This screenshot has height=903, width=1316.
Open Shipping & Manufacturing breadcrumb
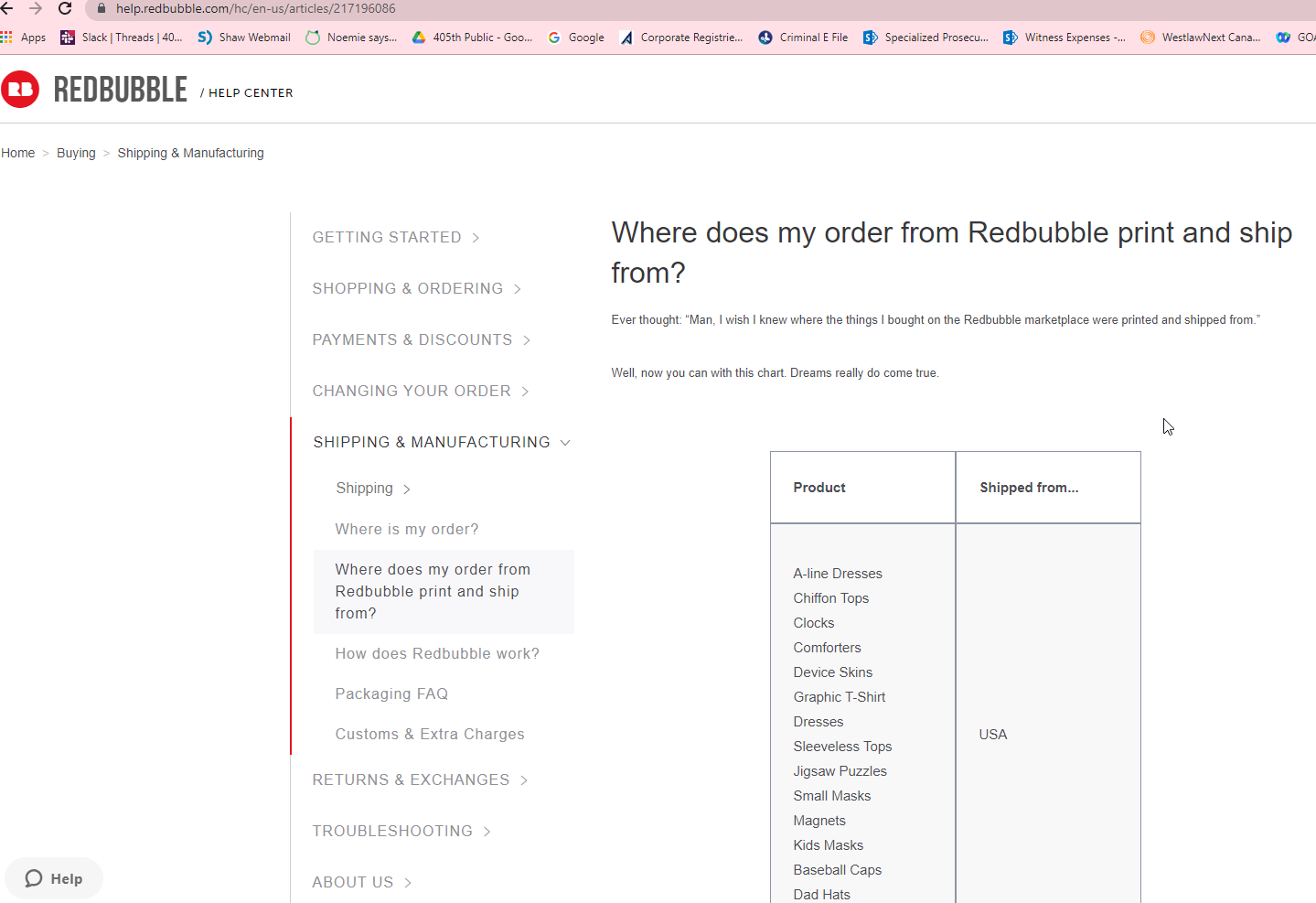[x=190, y=153]
